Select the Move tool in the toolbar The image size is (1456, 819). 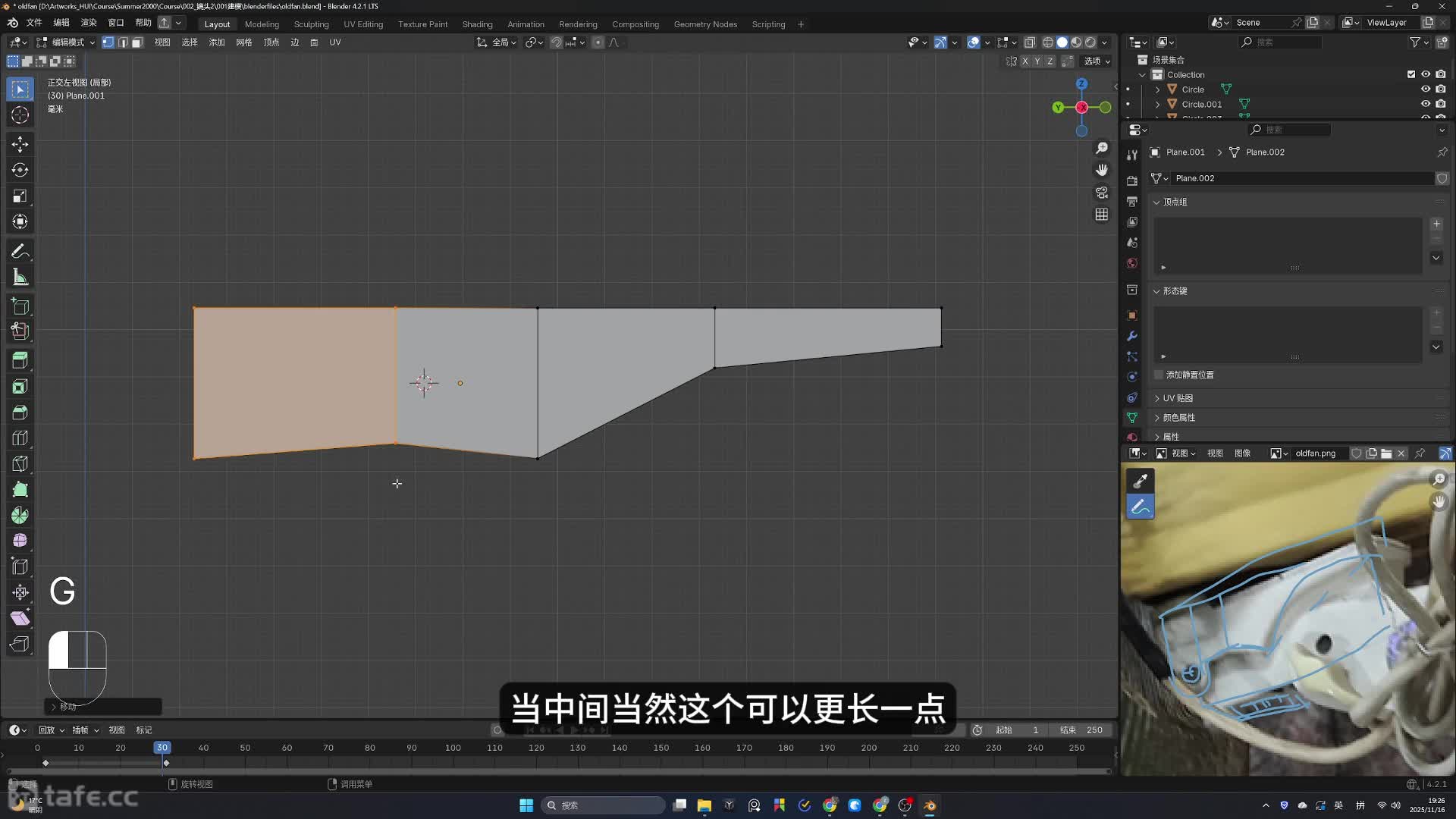(20, 144)
